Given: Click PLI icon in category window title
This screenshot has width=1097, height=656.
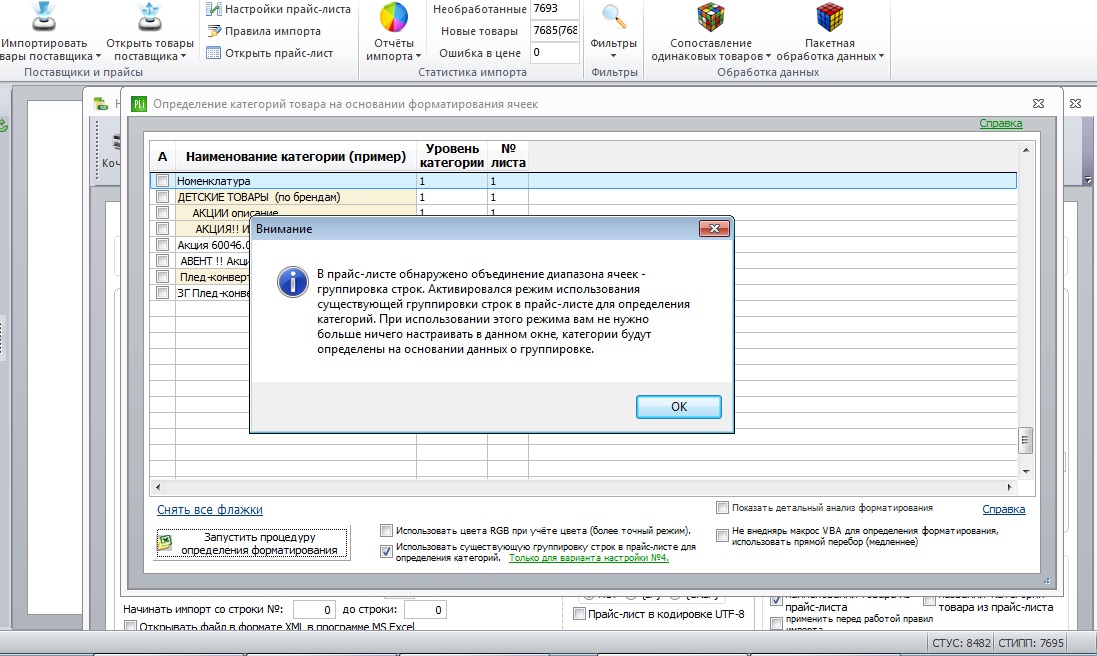Looking at the screenshot, I should pyautogui.click(x=139, y=104).
